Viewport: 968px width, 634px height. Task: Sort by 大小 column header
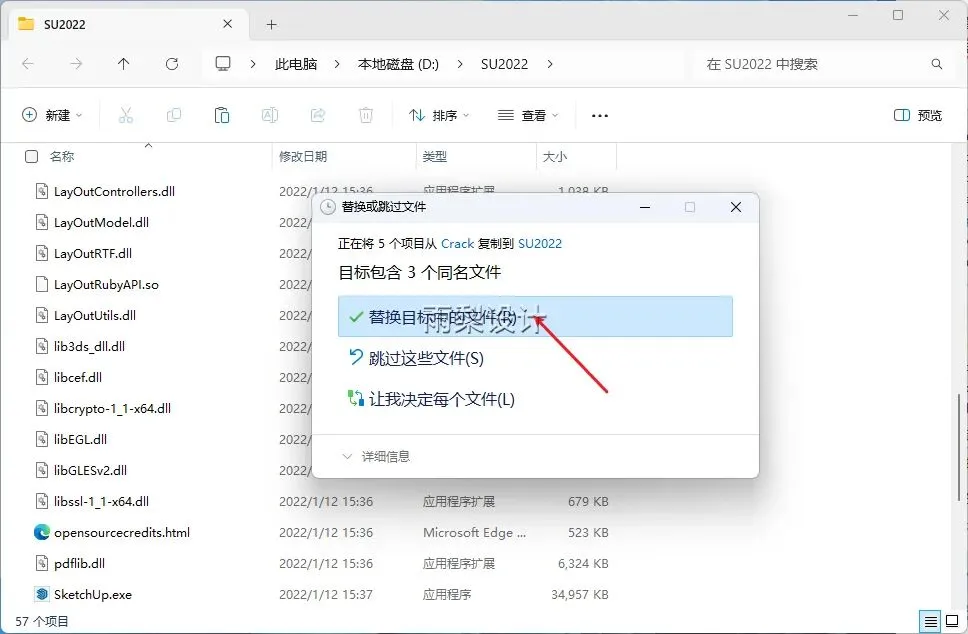click(x=554, y=157)
